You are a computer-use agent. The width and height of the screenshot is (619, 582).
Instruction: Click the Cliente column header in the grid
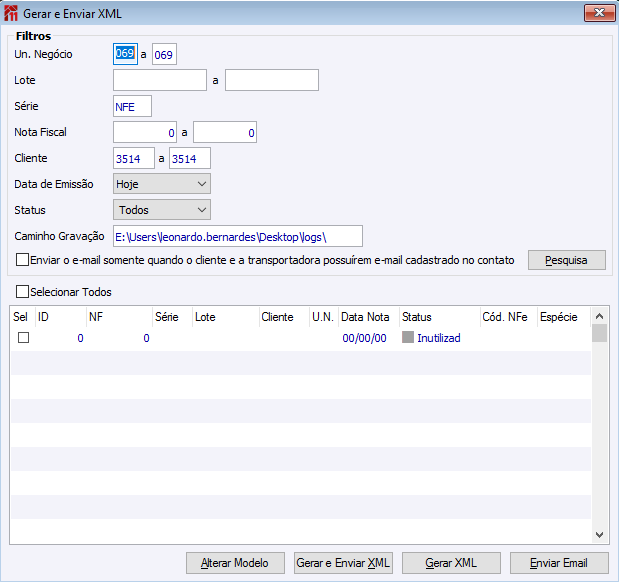pyautogui.click(x=284, y=317)
